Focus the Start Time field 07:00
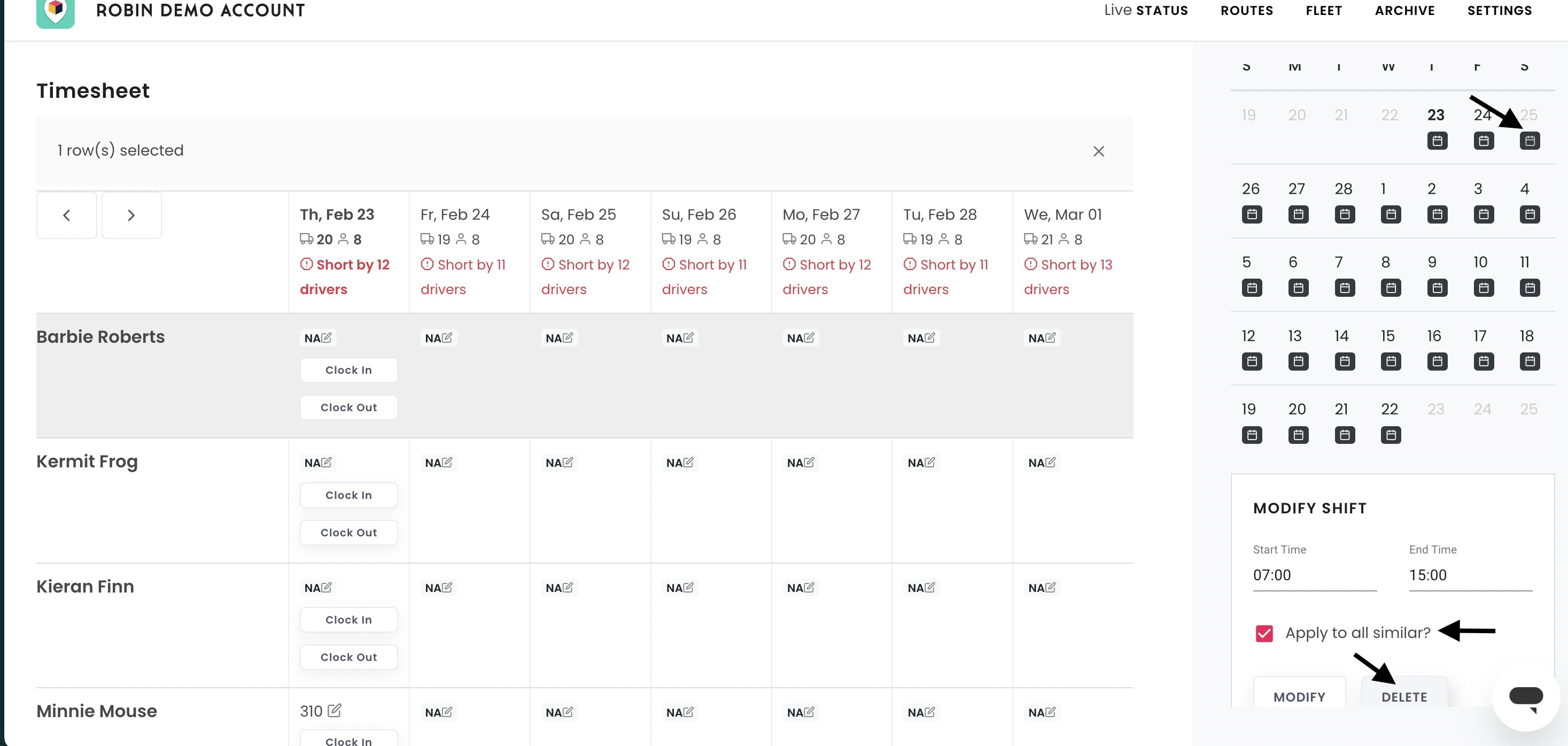The image size is (1568, 746). tap(1315, 575)
